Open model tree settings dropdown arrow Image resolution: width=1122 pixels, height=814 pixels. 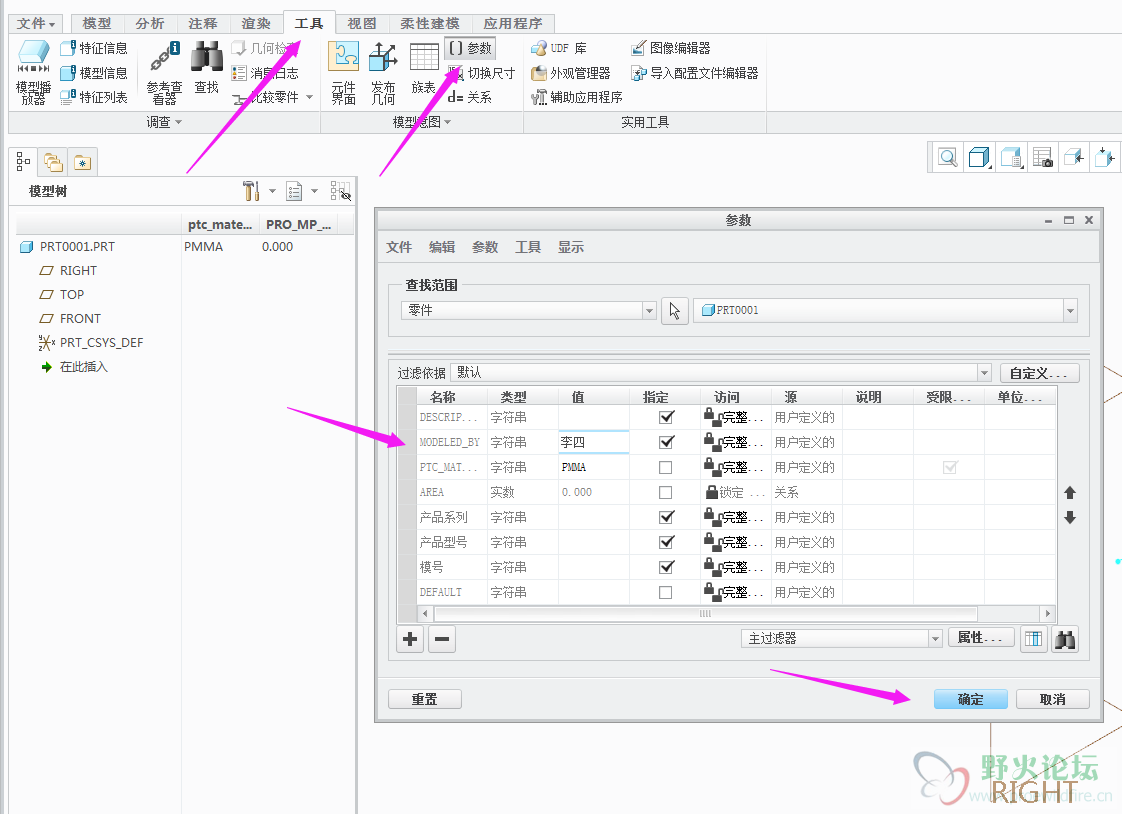[272, 191]
